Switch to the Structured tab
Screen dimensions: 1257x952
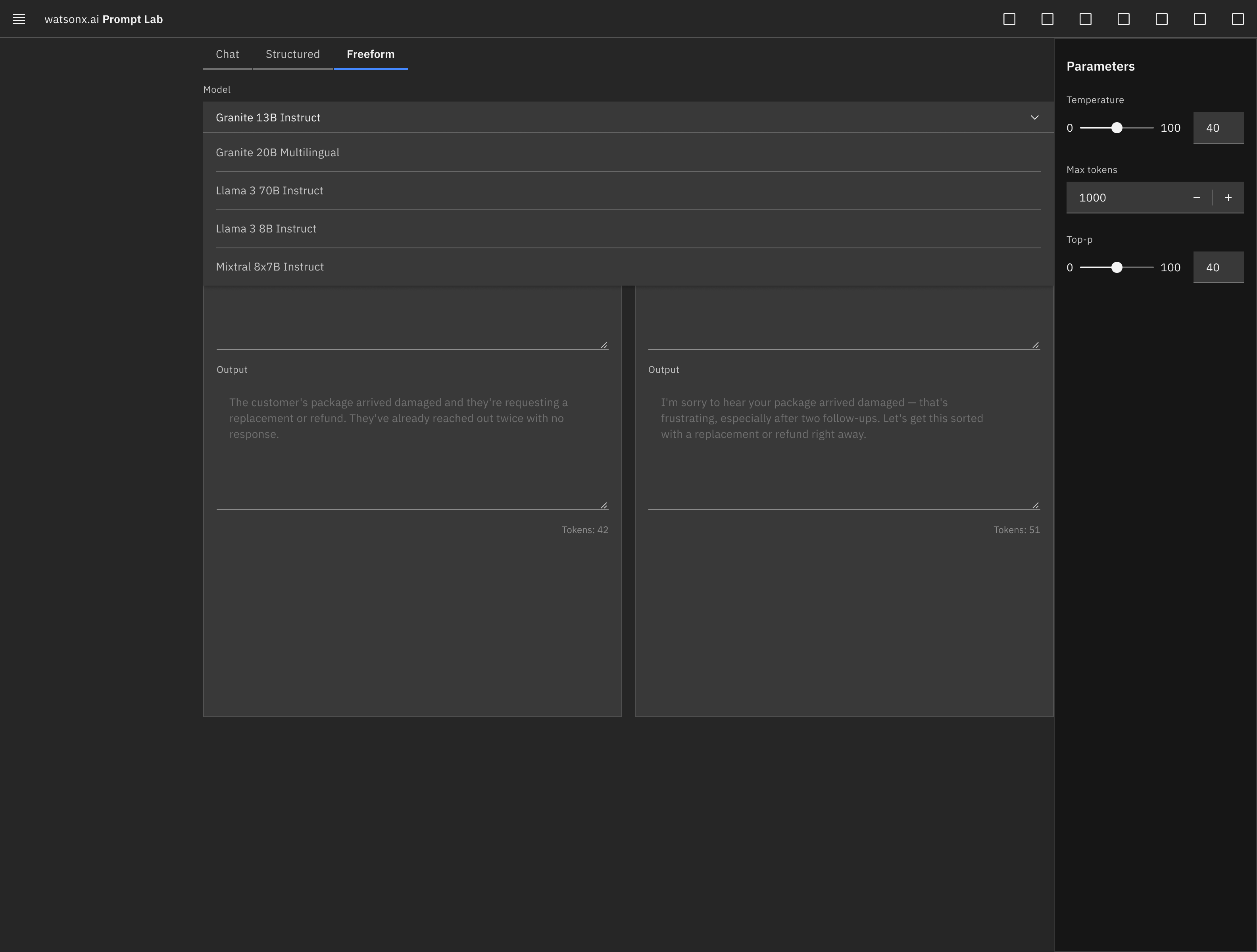tap(293, 54)
